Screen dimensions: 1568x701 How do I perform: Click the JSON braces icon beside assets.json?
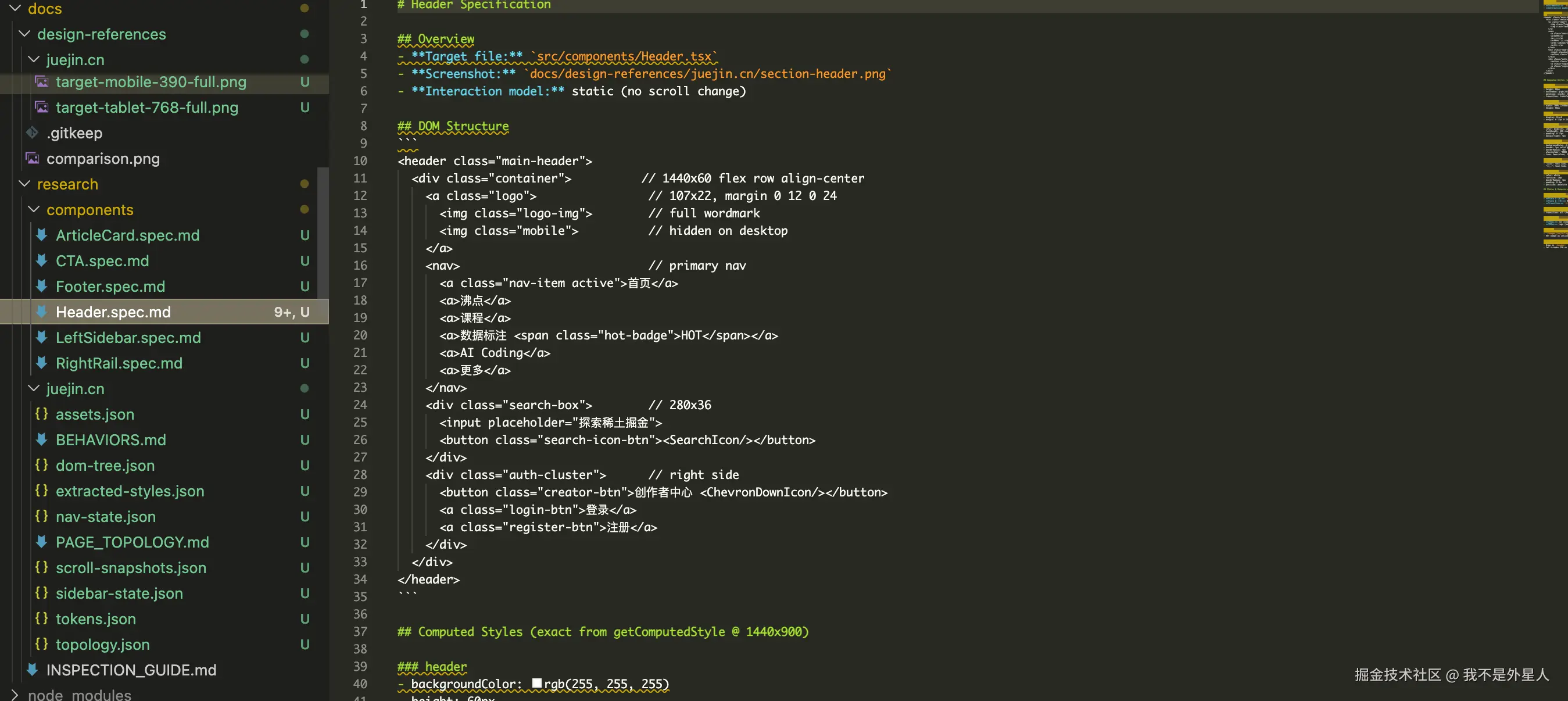[x=41, y=414]
